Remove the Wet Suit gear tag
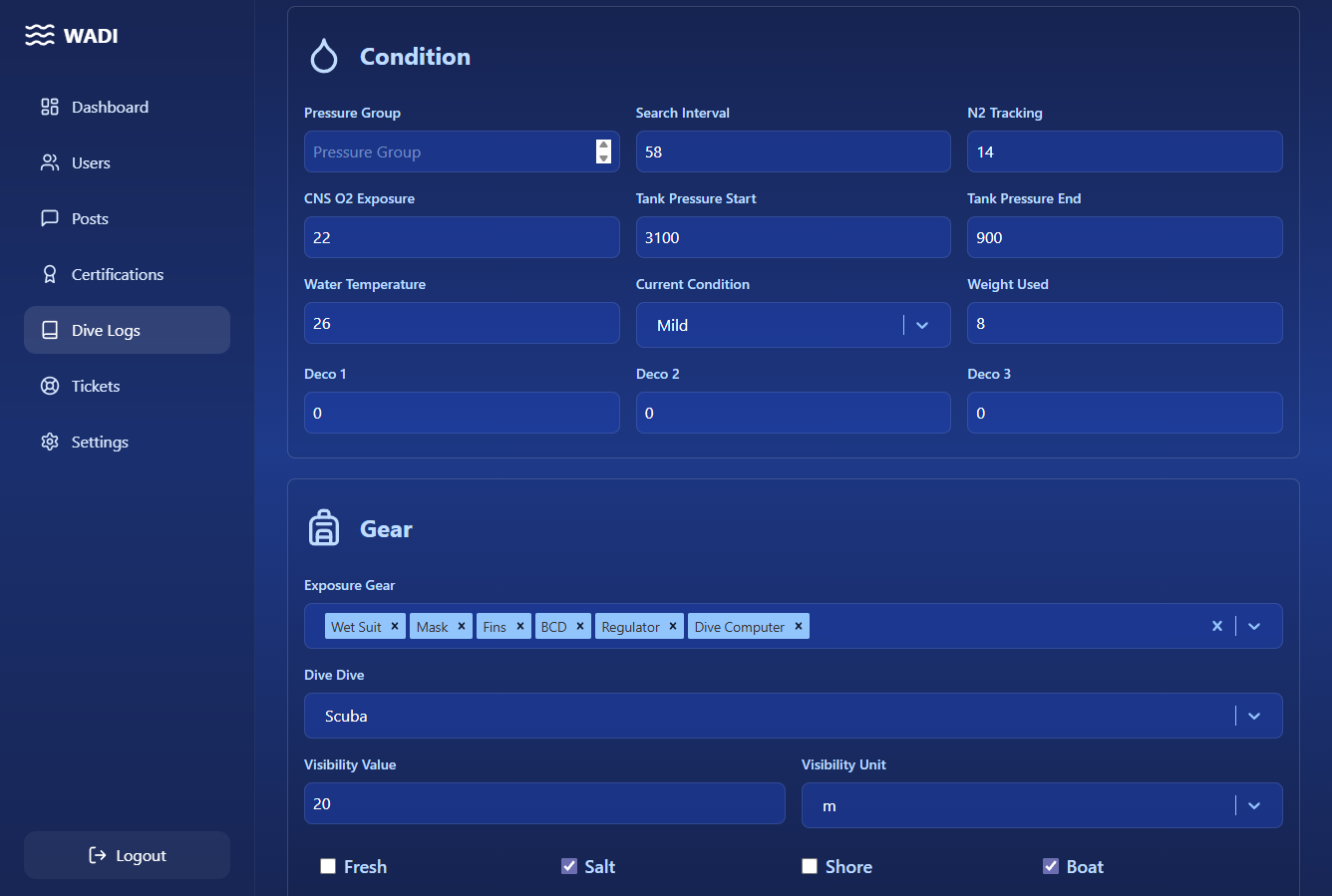The height and width of the screenshot is (896, 1332). point(395,626)
